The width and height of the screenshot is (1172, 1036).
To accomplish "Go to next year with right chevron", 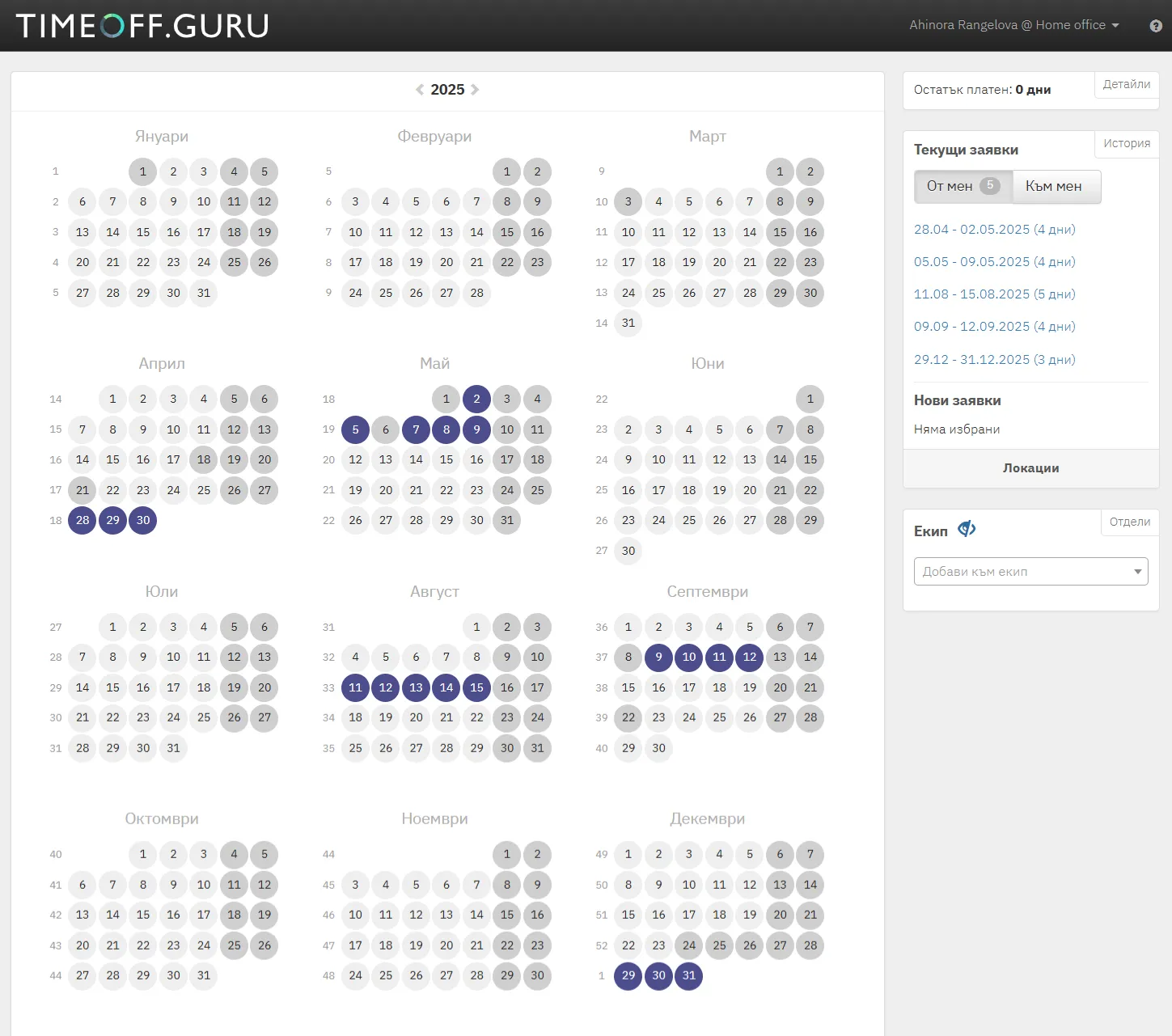I will pos(475,90).
